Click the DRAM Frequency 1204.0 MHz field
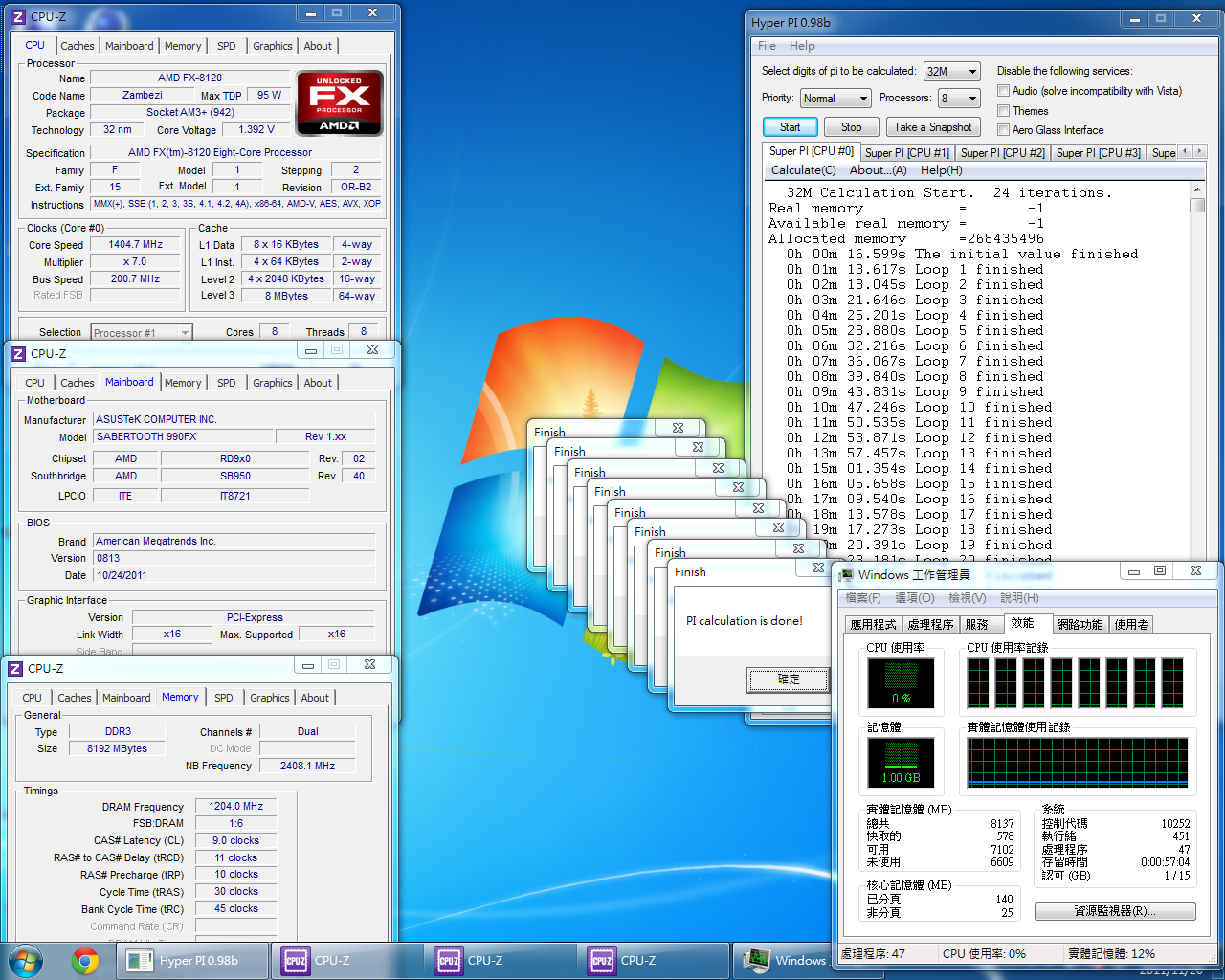This screenshot has width=1225, height=980. click(235, 807)
